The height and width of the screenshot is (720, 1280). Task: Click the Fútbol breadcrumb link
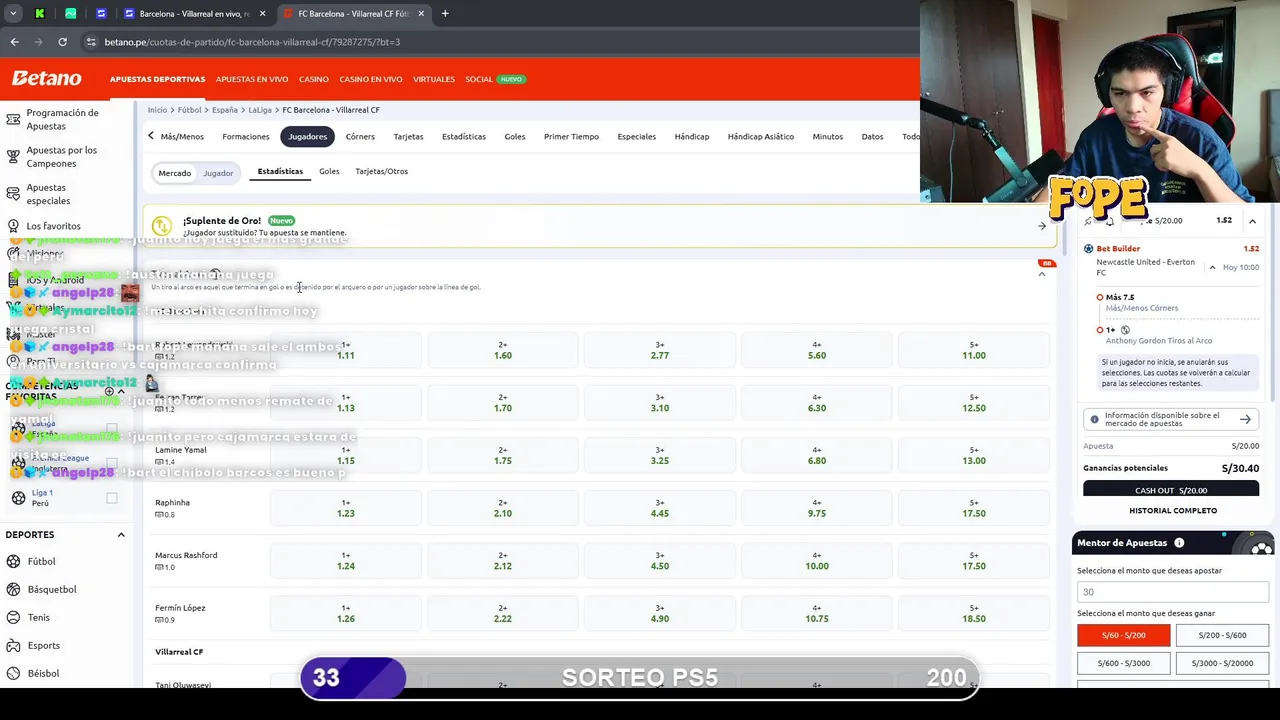(190, 110)
